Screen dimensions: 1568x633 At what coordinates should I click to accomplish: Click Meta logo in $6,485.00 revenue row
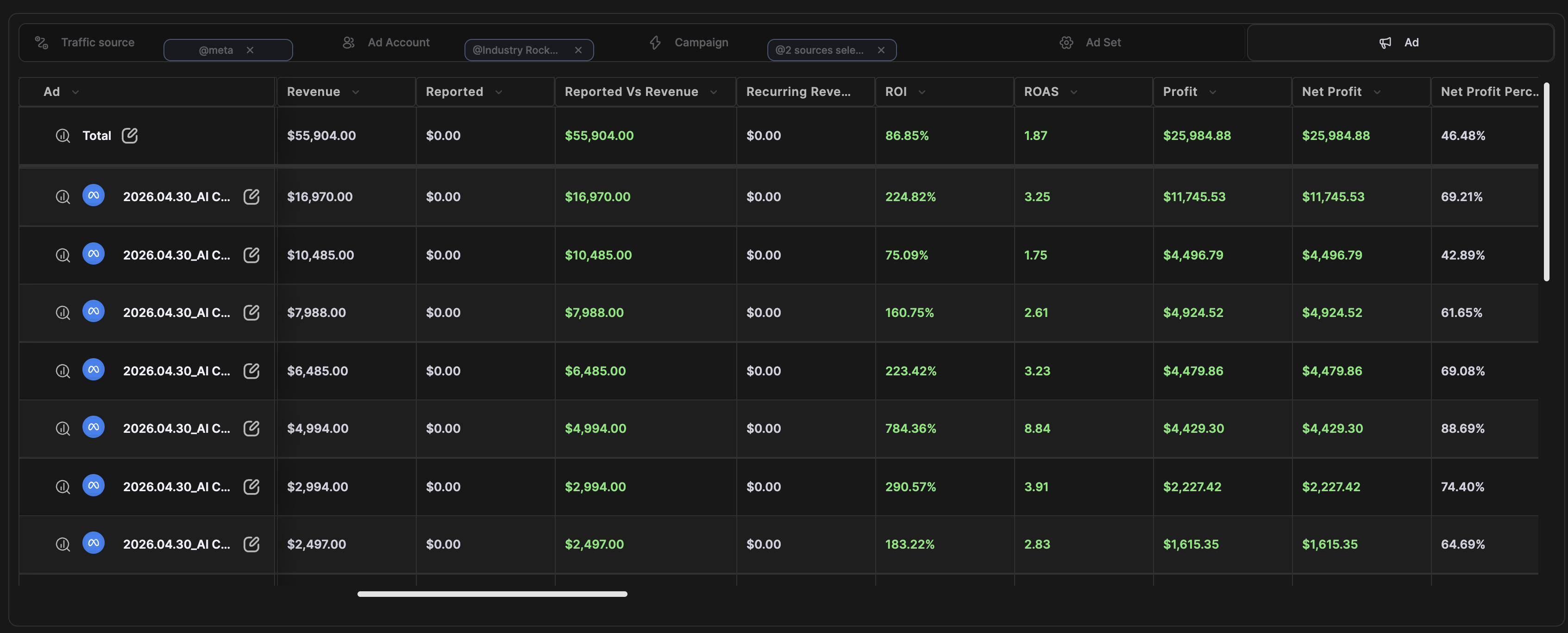click(x=93, y=369)
